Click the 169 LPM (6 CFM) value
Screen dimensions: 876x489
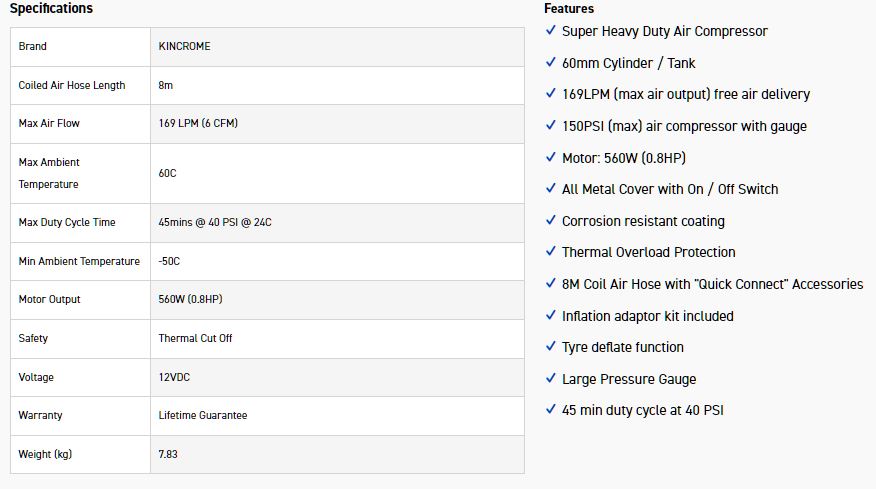(x=198, y=123)
